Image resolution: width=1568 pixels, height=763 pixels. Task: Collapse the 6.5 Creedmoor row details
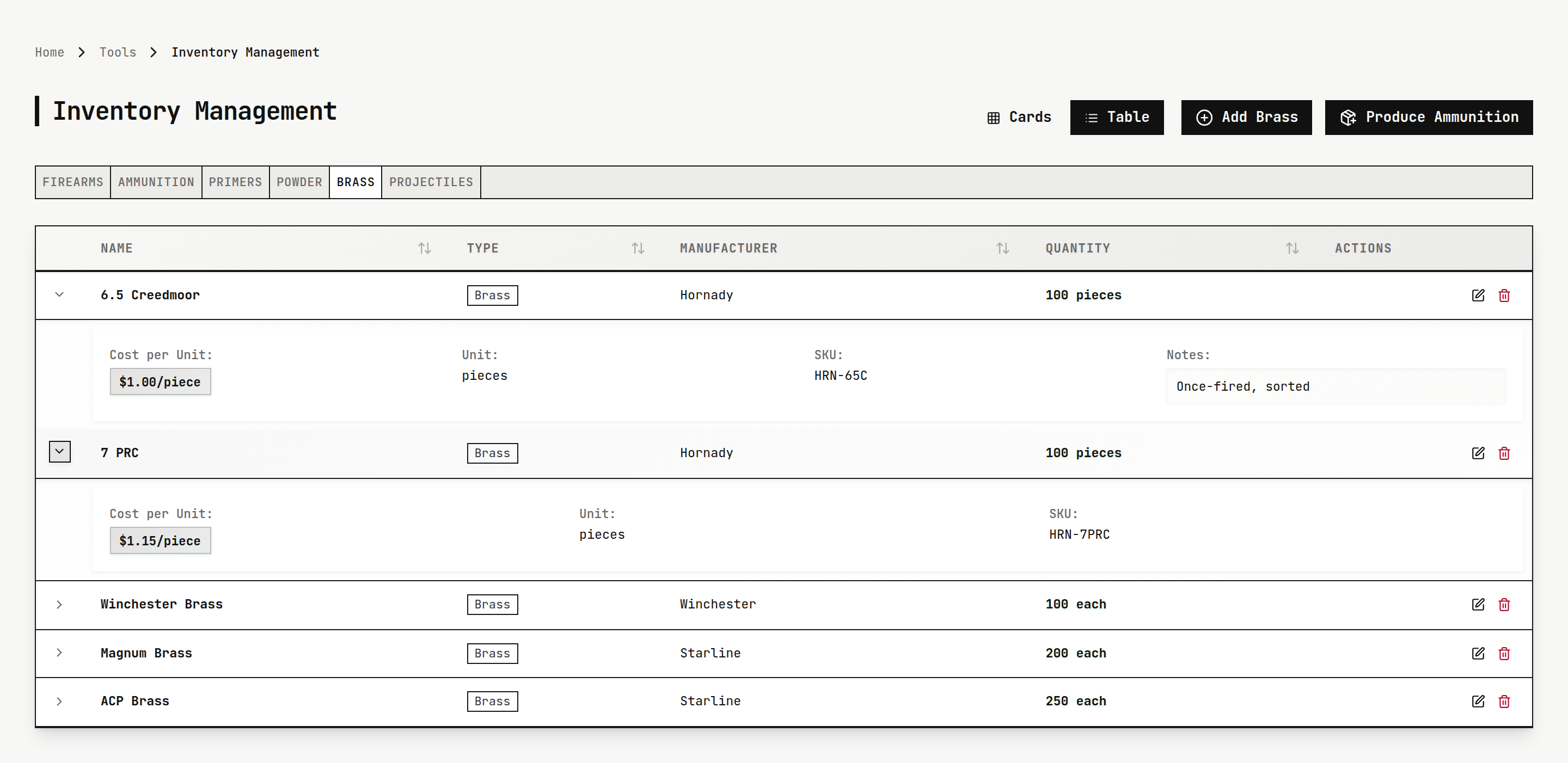tap(59, 294)
